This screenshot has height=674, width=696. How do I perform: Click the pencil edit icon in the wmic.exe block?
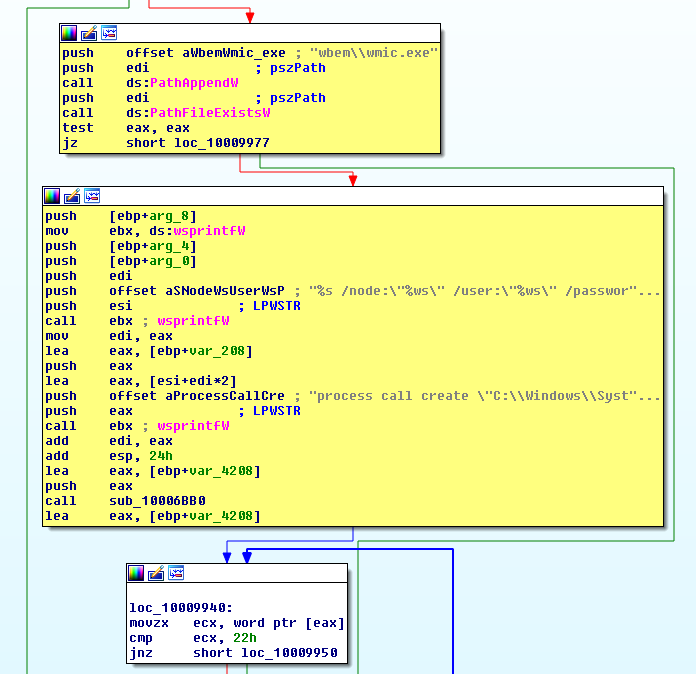coord(89,33)
